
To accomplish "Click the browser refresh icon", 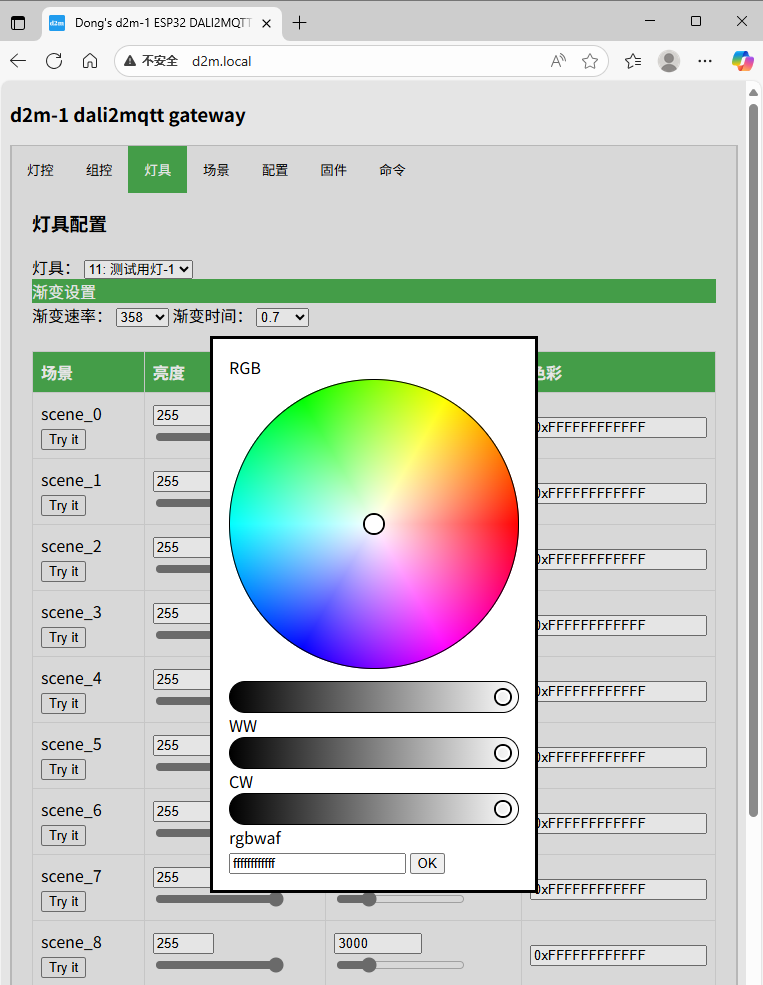I will tap(54, 61).
